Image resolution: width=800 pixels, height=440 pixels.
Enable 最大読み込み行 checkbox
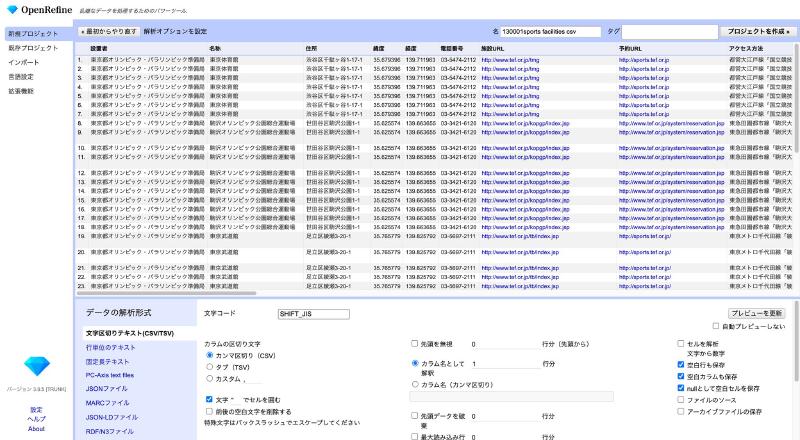tap(415, 436)
